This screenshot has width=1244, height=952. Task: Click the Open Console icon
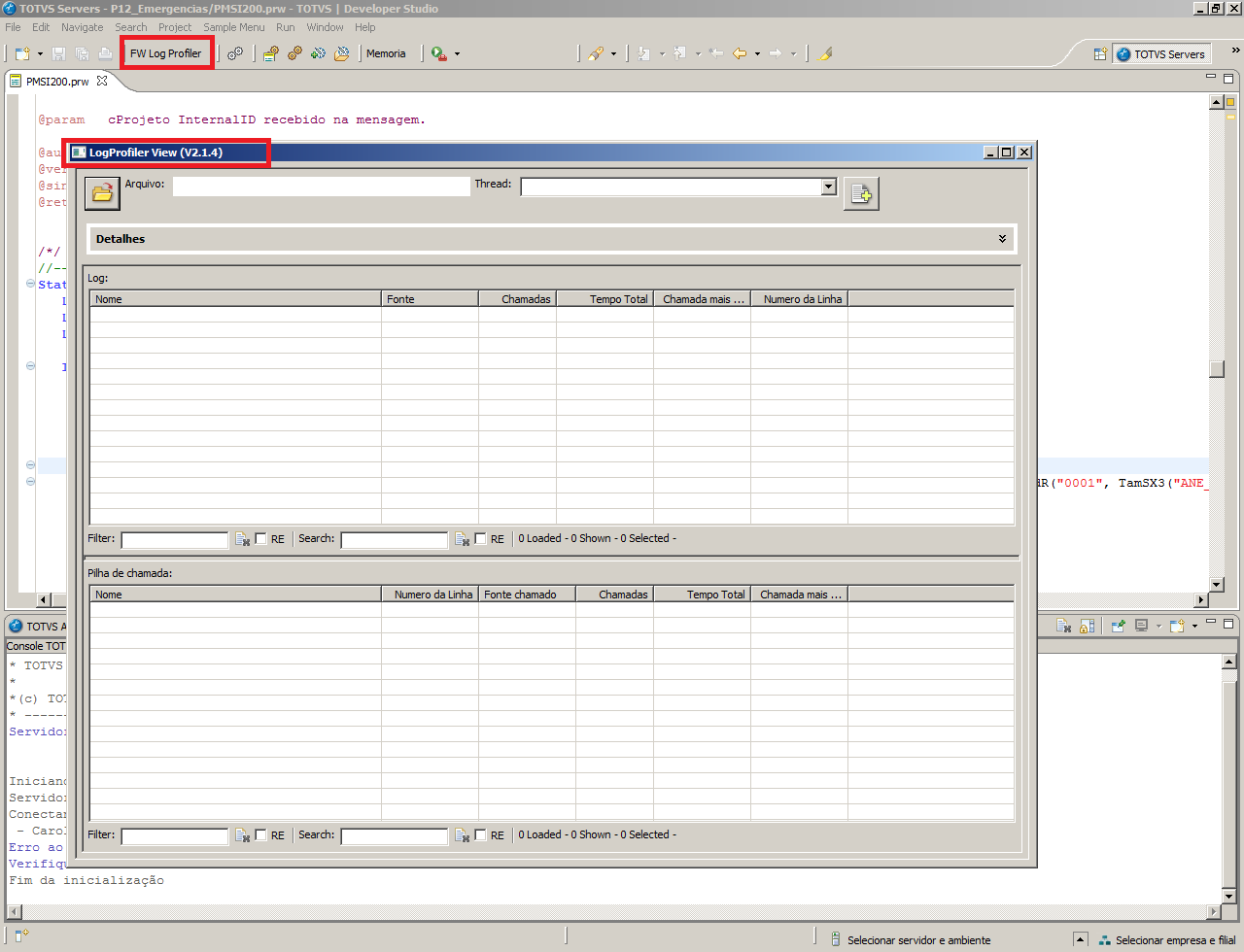1177,626
